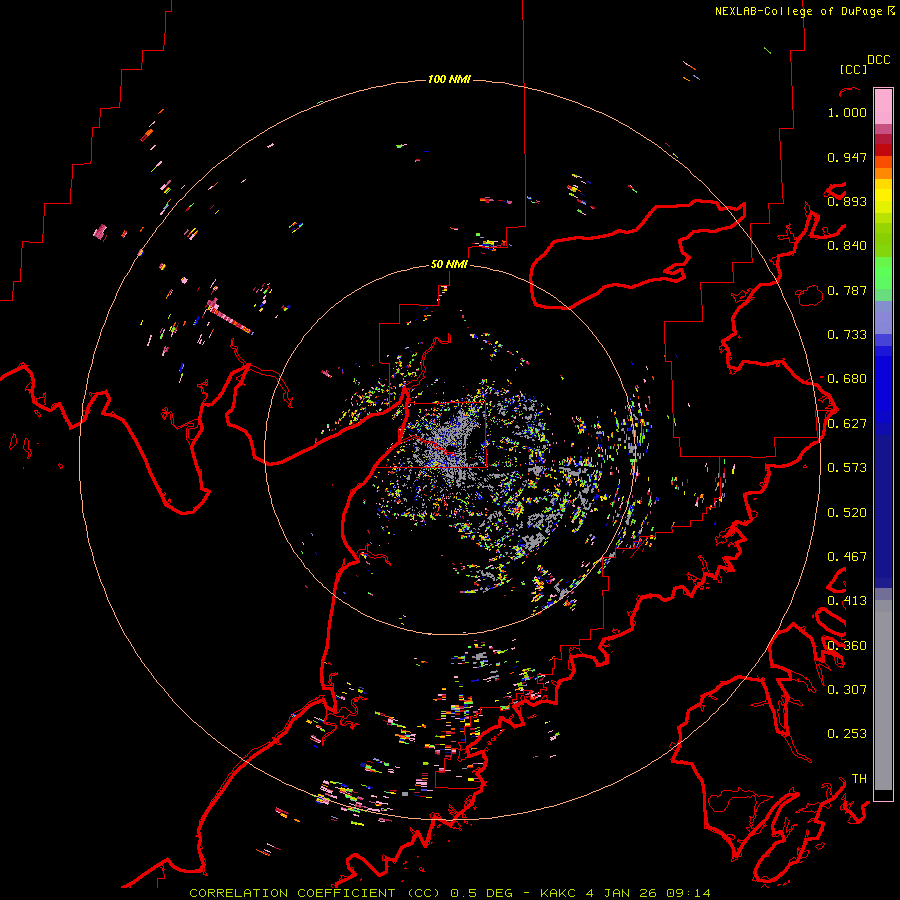Click the 0.787 color scale value
900x900 pixels.
click(x=847, y=290)
